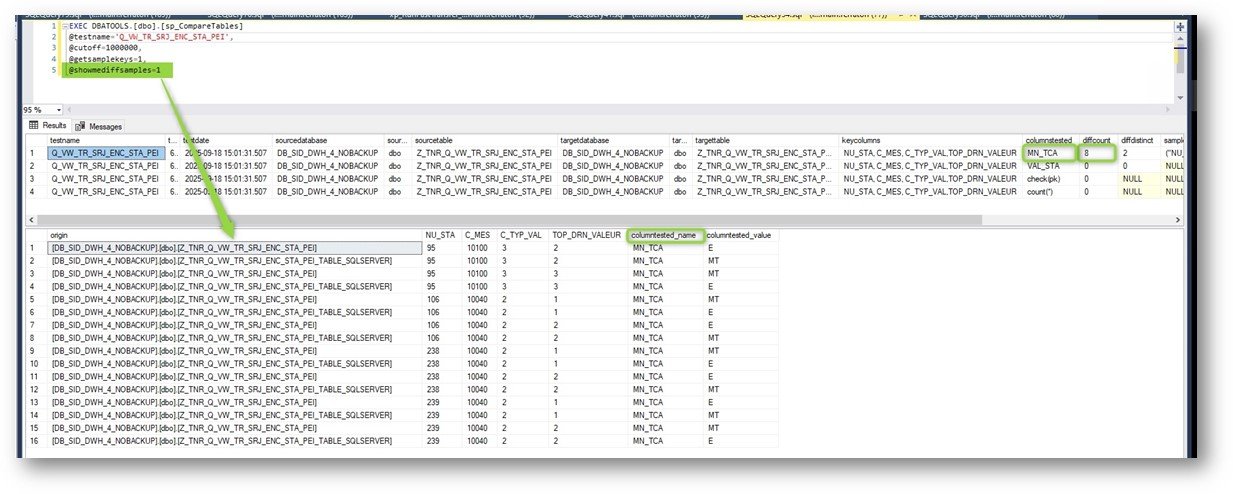This screenshot has height=494, width=1233.
Task: Place cursor on the @testname code line
Action: coord(150,37)
